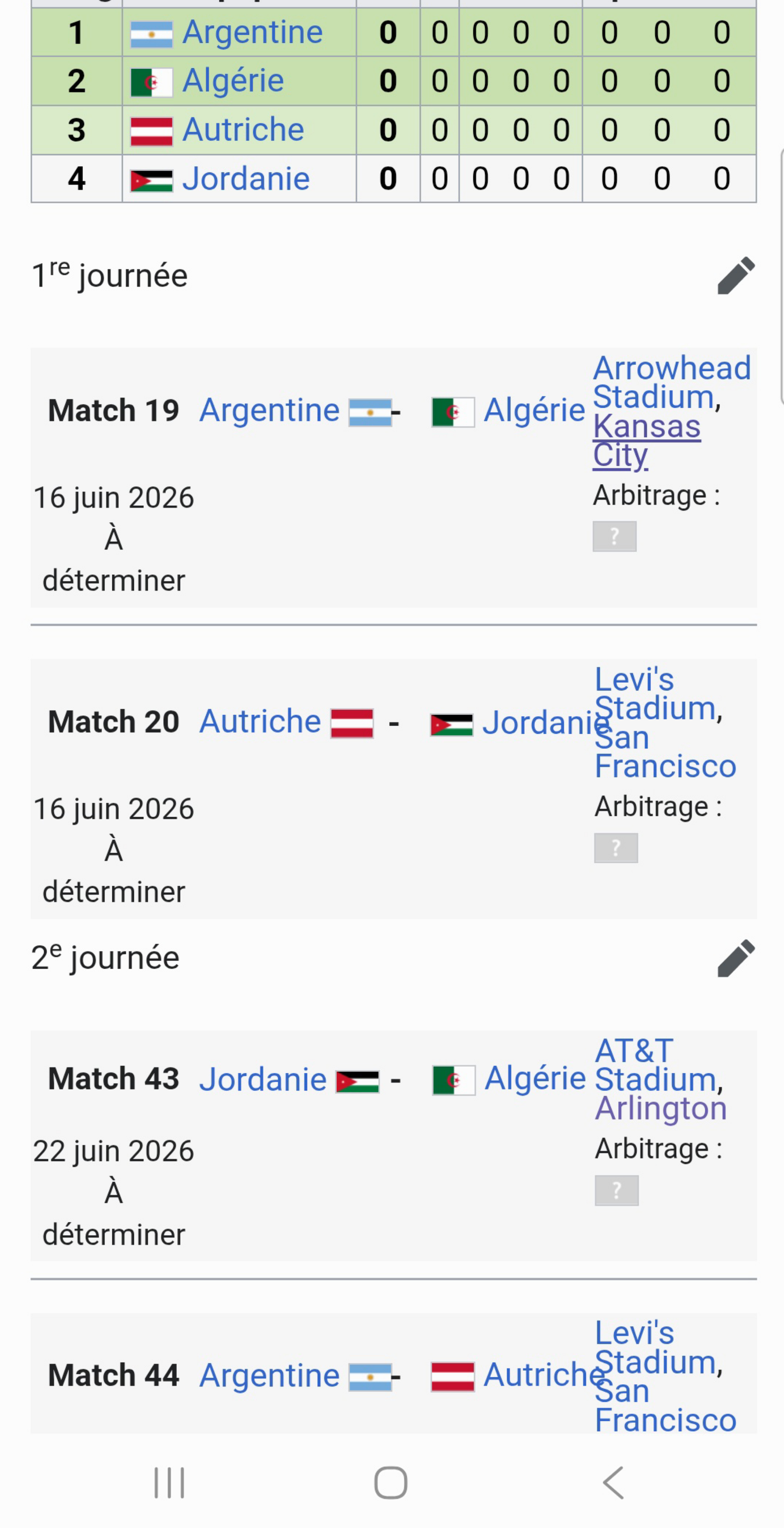Image resolution: width=784 pixels, height=1528 pixels.
Task: Tap unknown referee placeholder for Match 19
Action: pos(615,536)
